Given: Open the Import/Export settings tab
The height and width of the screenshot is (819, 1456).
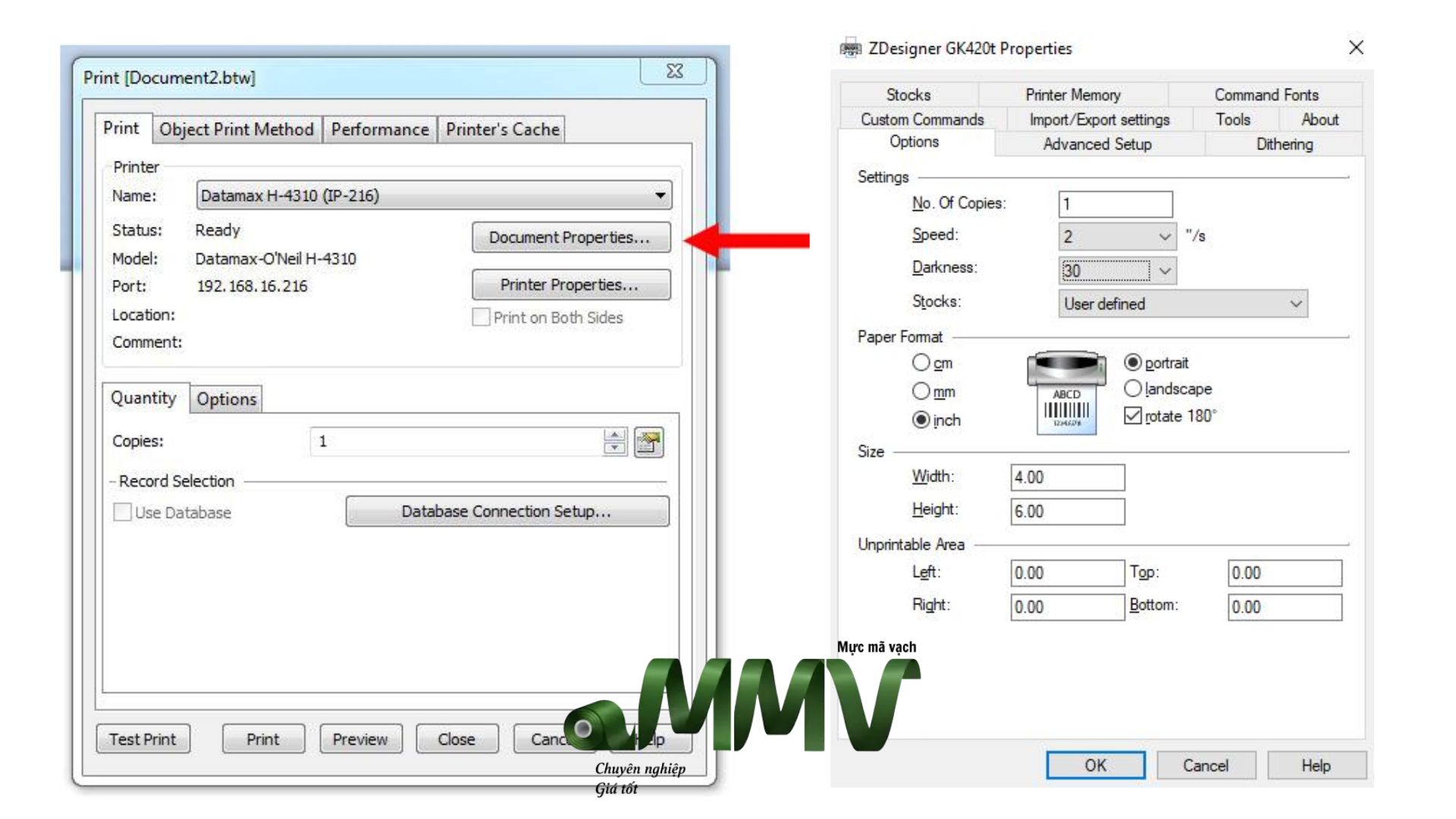Looking at the screenshot, I should point(1100,120).
